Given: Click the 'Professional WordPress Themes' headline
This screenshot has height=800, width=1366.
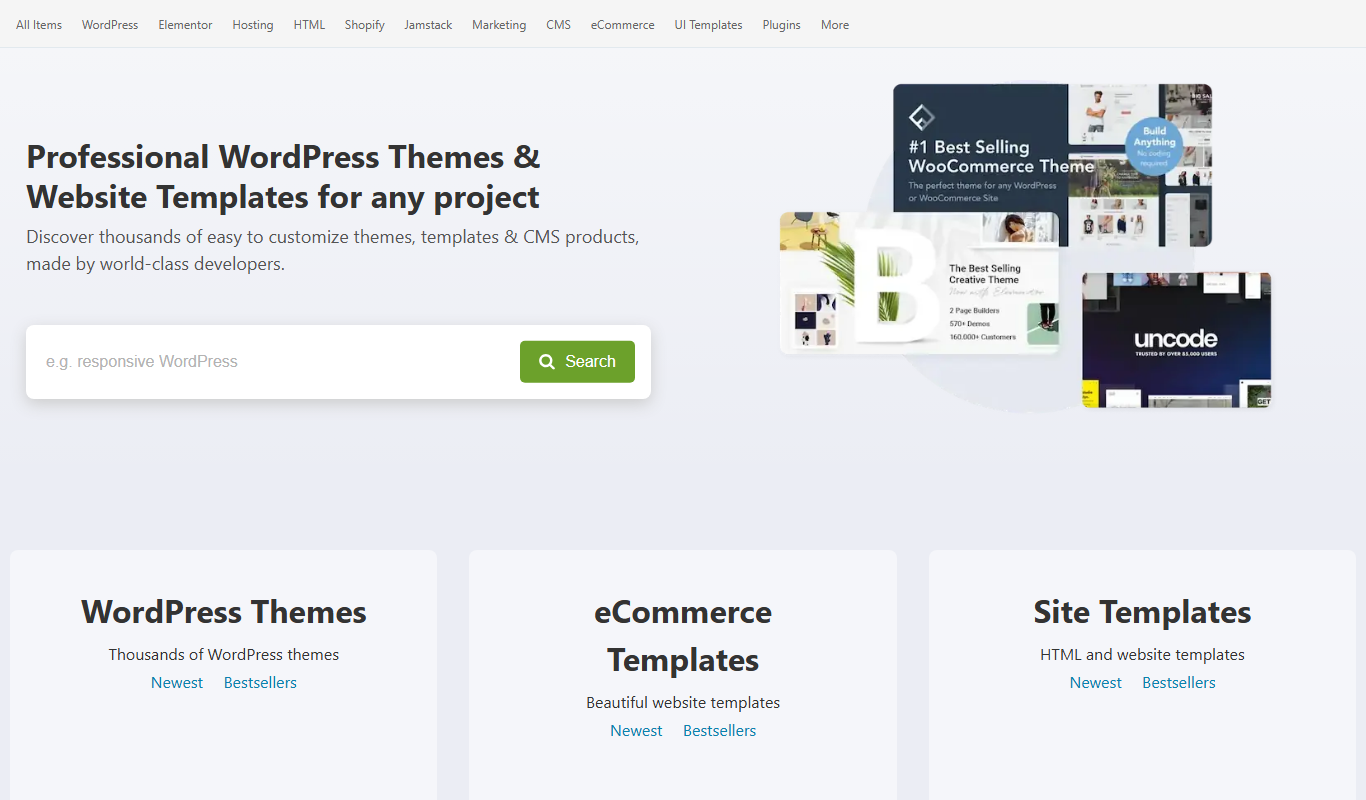Looking at the screenshot, I should 284,177.
